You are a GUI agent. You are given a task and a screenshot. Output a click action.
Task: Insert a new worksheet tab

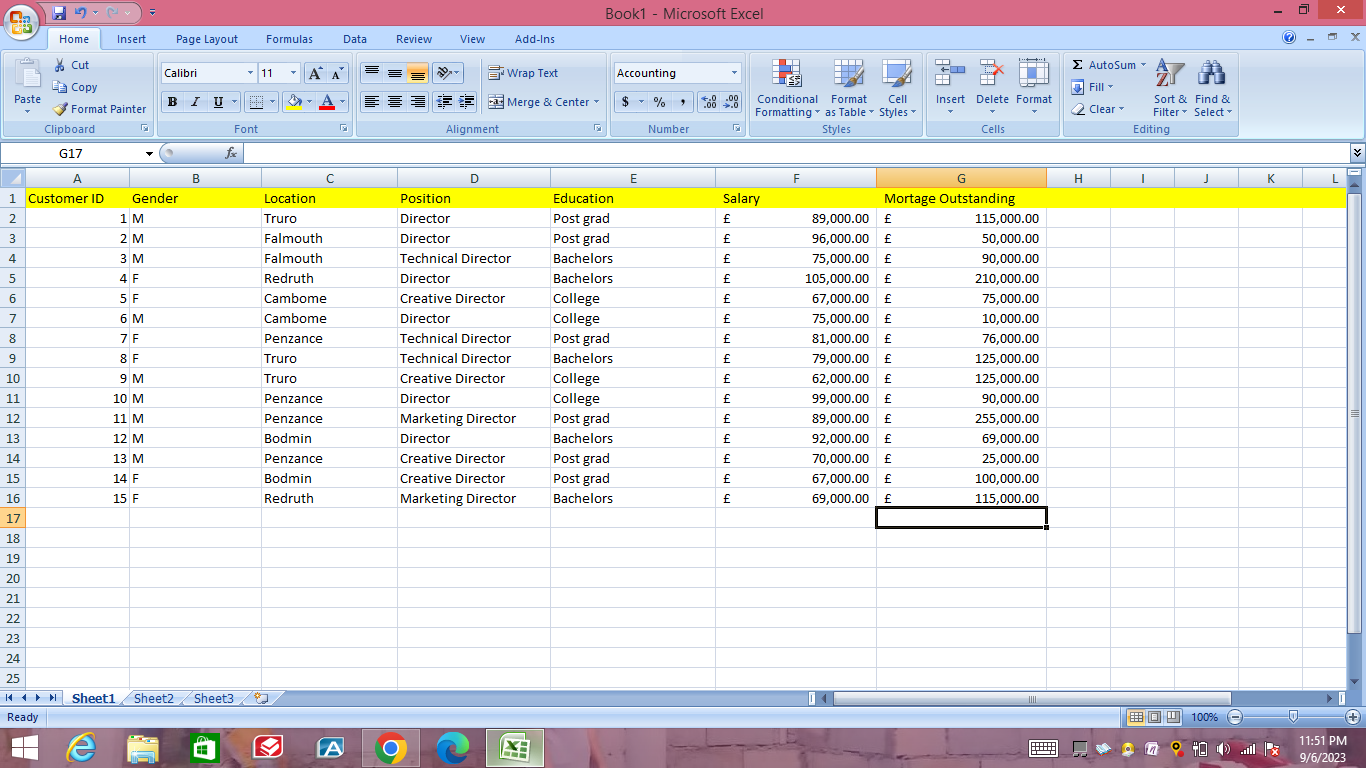click(x=261, y=698)
